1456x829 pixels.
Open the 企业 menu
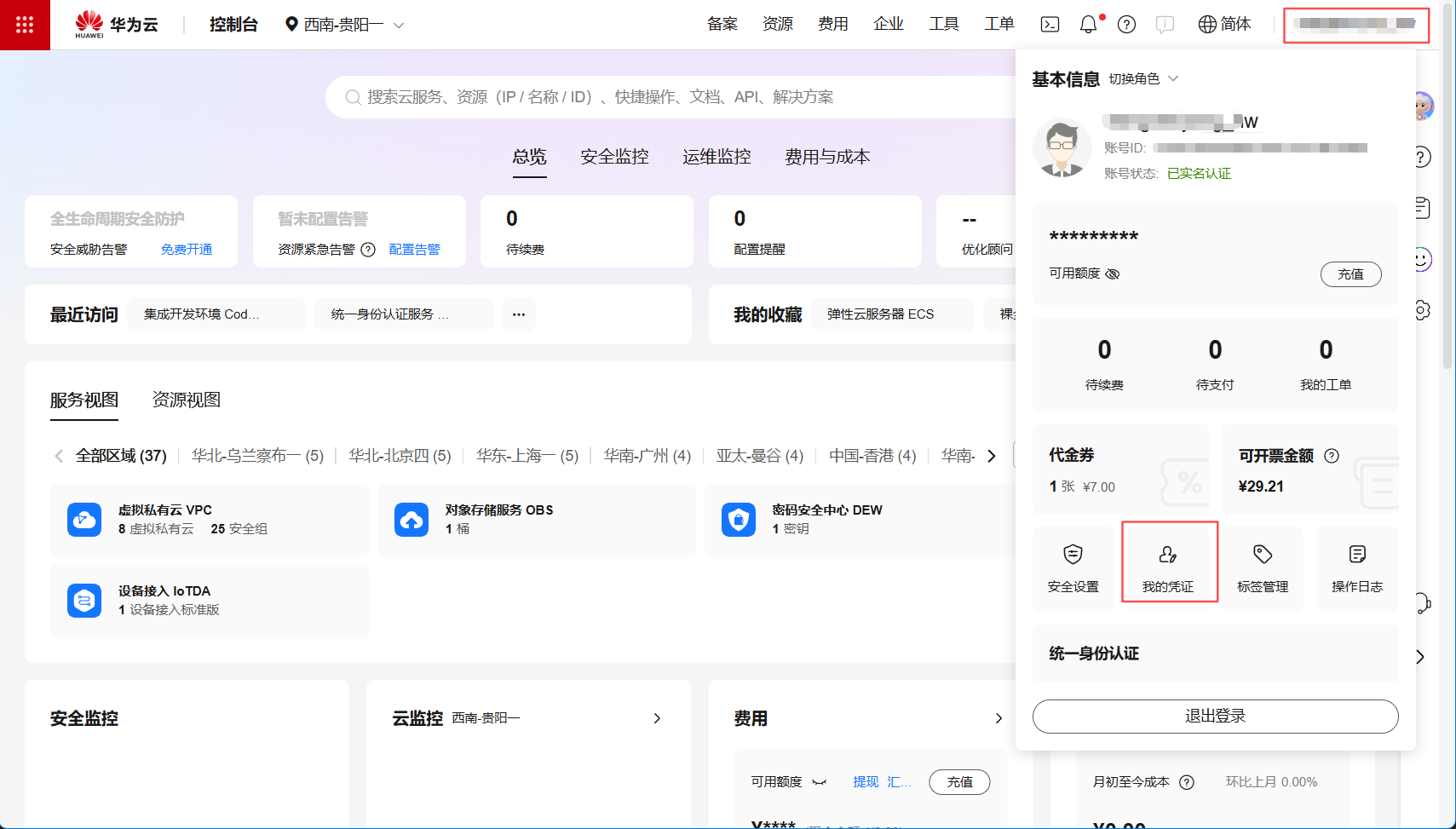click(889, 25)
